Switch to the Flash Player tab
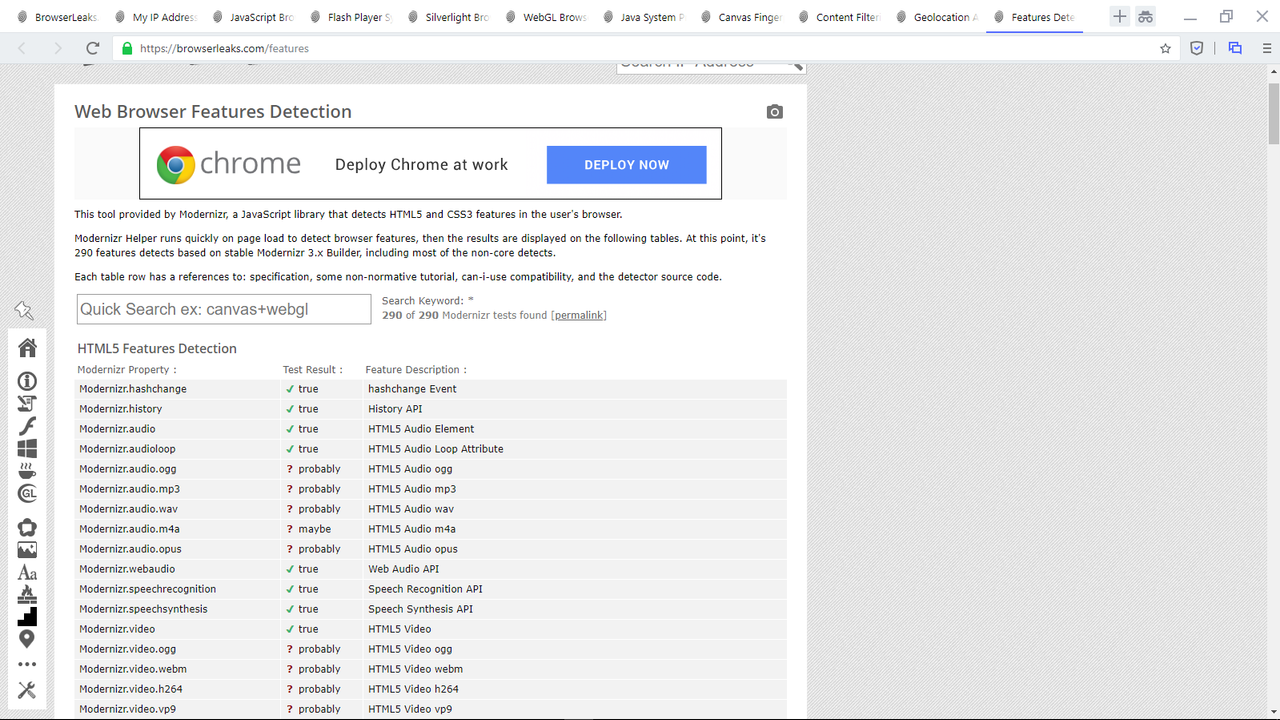The image size is (1280, 720). pyautogui.click(x=350, y=17)
